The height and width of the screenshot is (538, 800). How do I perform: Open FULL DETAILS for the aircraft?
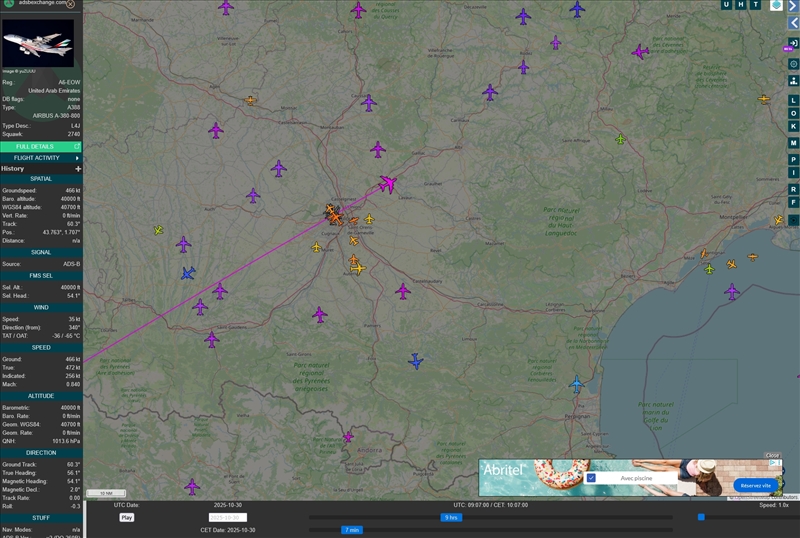coord(41,146)
